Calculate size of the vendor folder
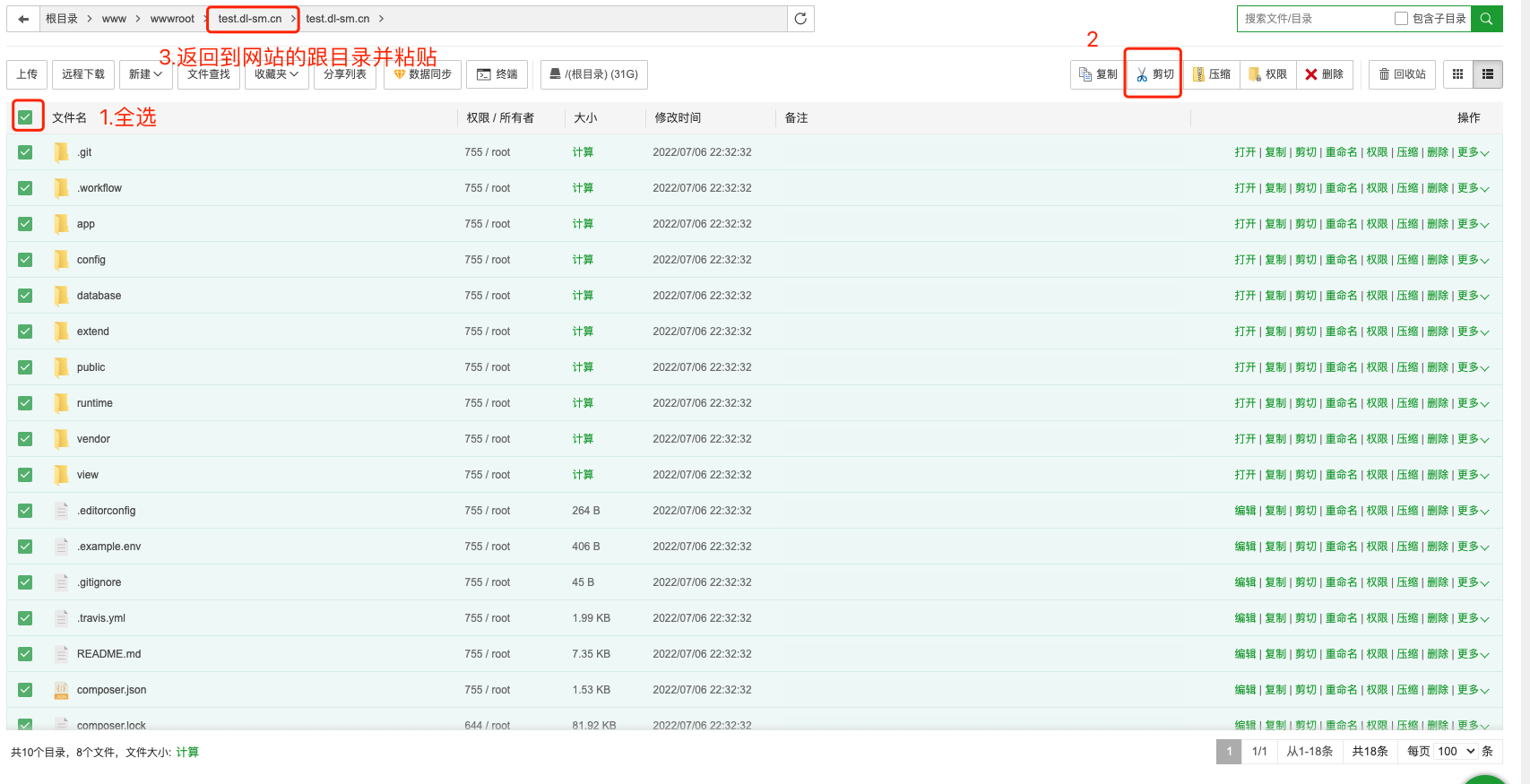 click(583, 439)
